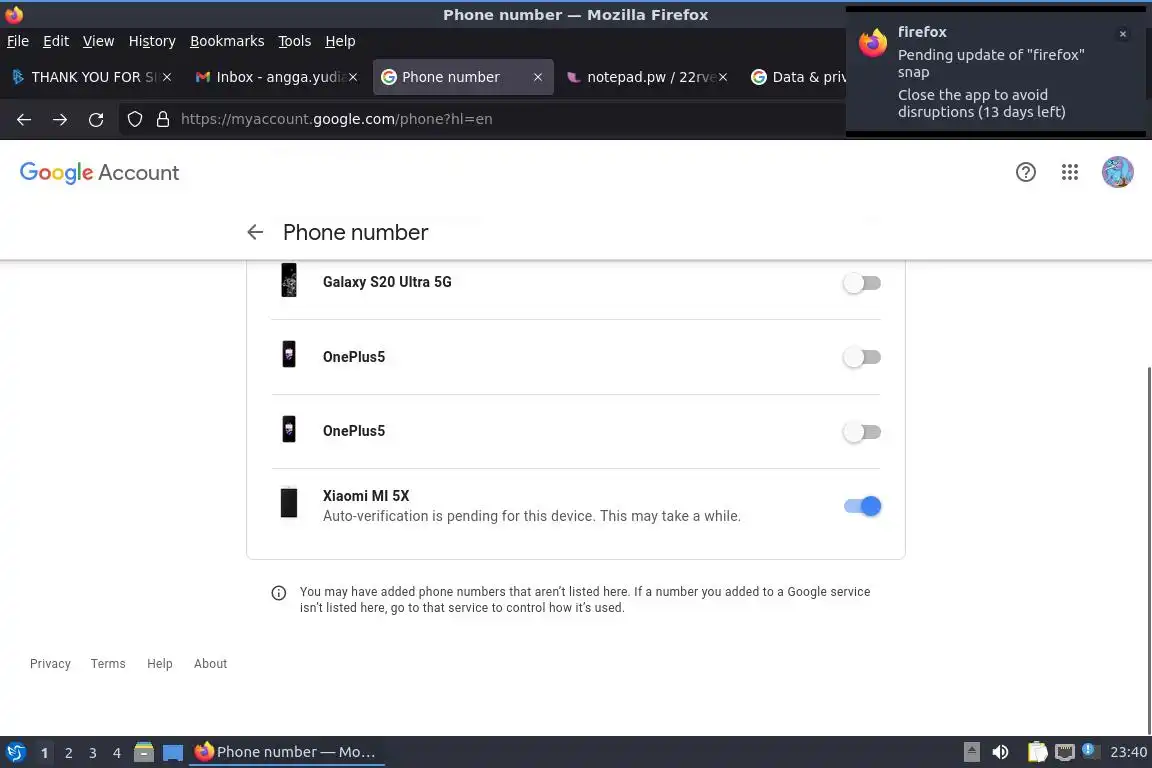Open the History menu
Image resolution: width=1152 pixels, height=768 pixels.
point(152,41)
